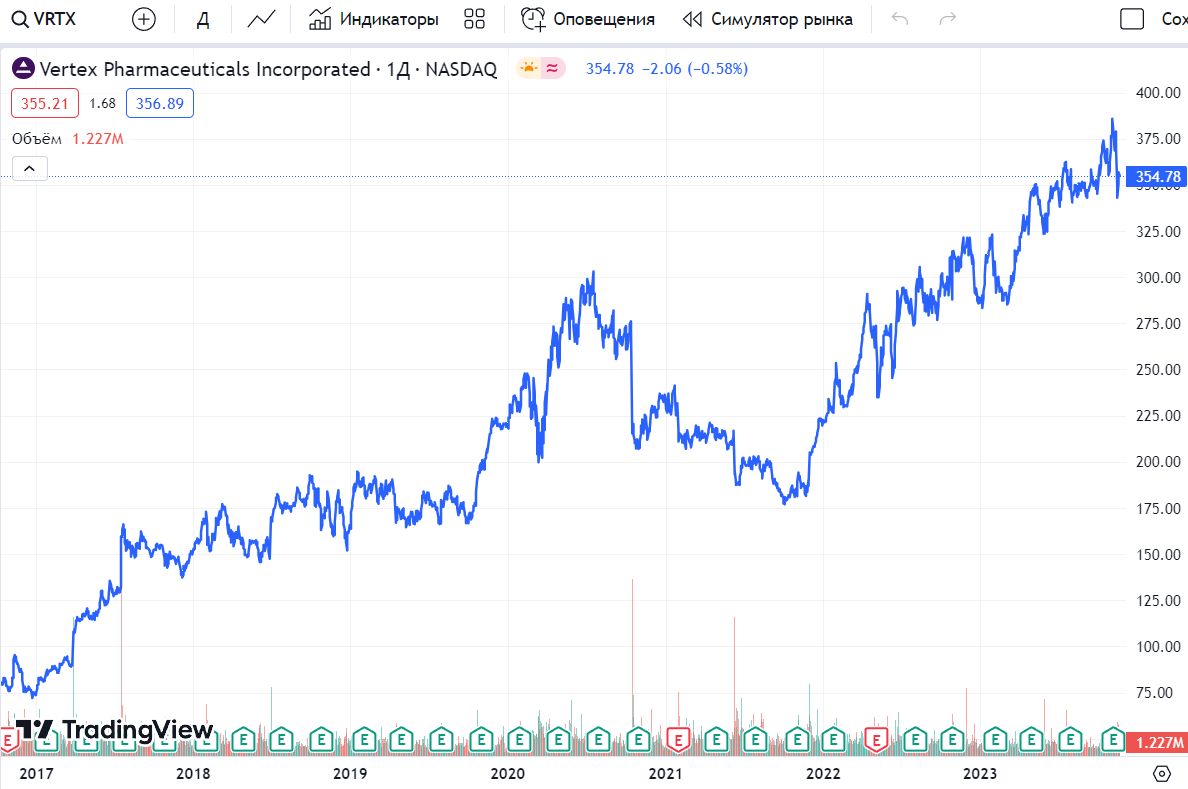Click the 375.00 price scale label
This screenshot has height=789, width=1188.
pyautogui.click(x=1158, y=139)
